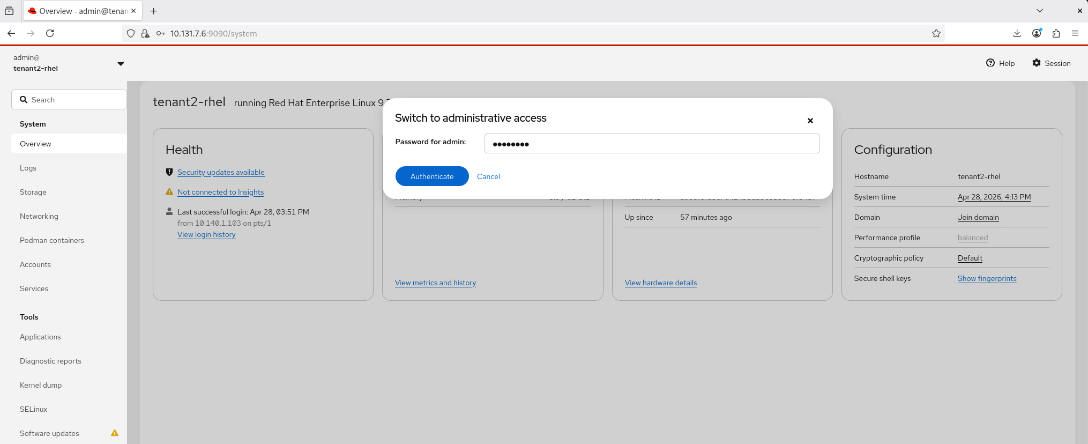The width and height of the screenshot is (1088, 444).
Task: Select Overview in the sidebar
Action: (x=68, y=144)
